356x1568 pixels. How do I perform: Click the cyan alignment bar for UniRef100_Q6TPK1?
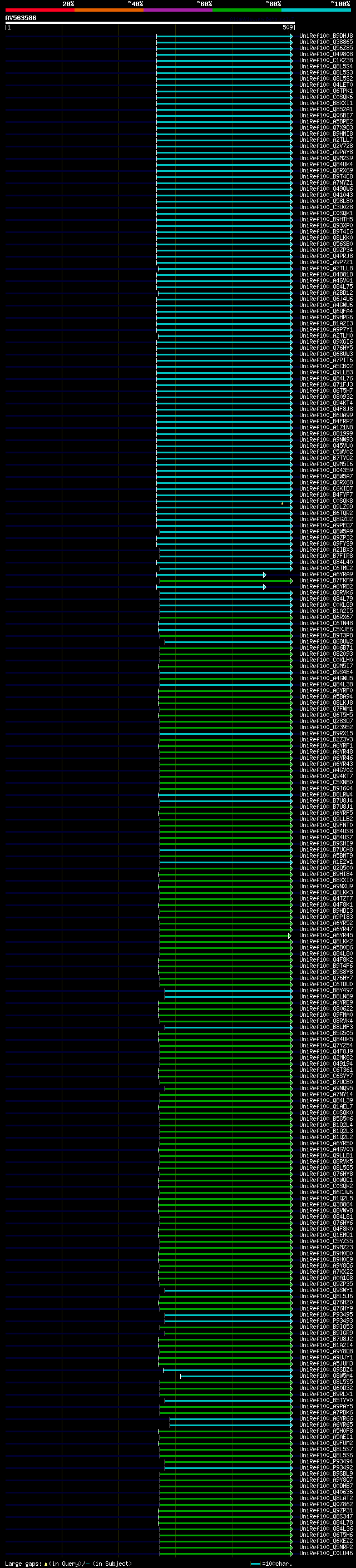click(x=224, y=91)
